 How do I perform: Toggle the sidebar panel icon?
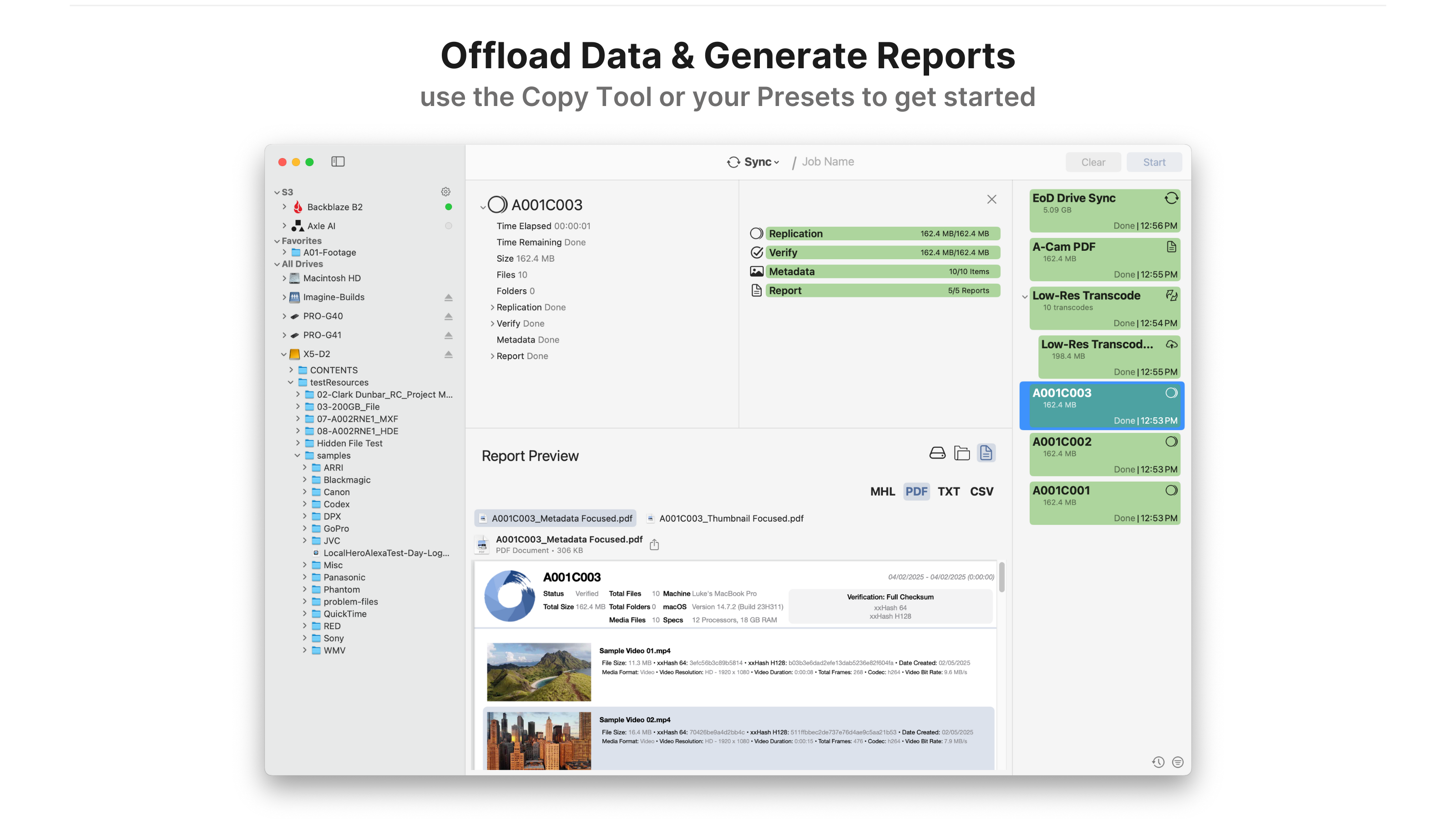coord(338,162)
